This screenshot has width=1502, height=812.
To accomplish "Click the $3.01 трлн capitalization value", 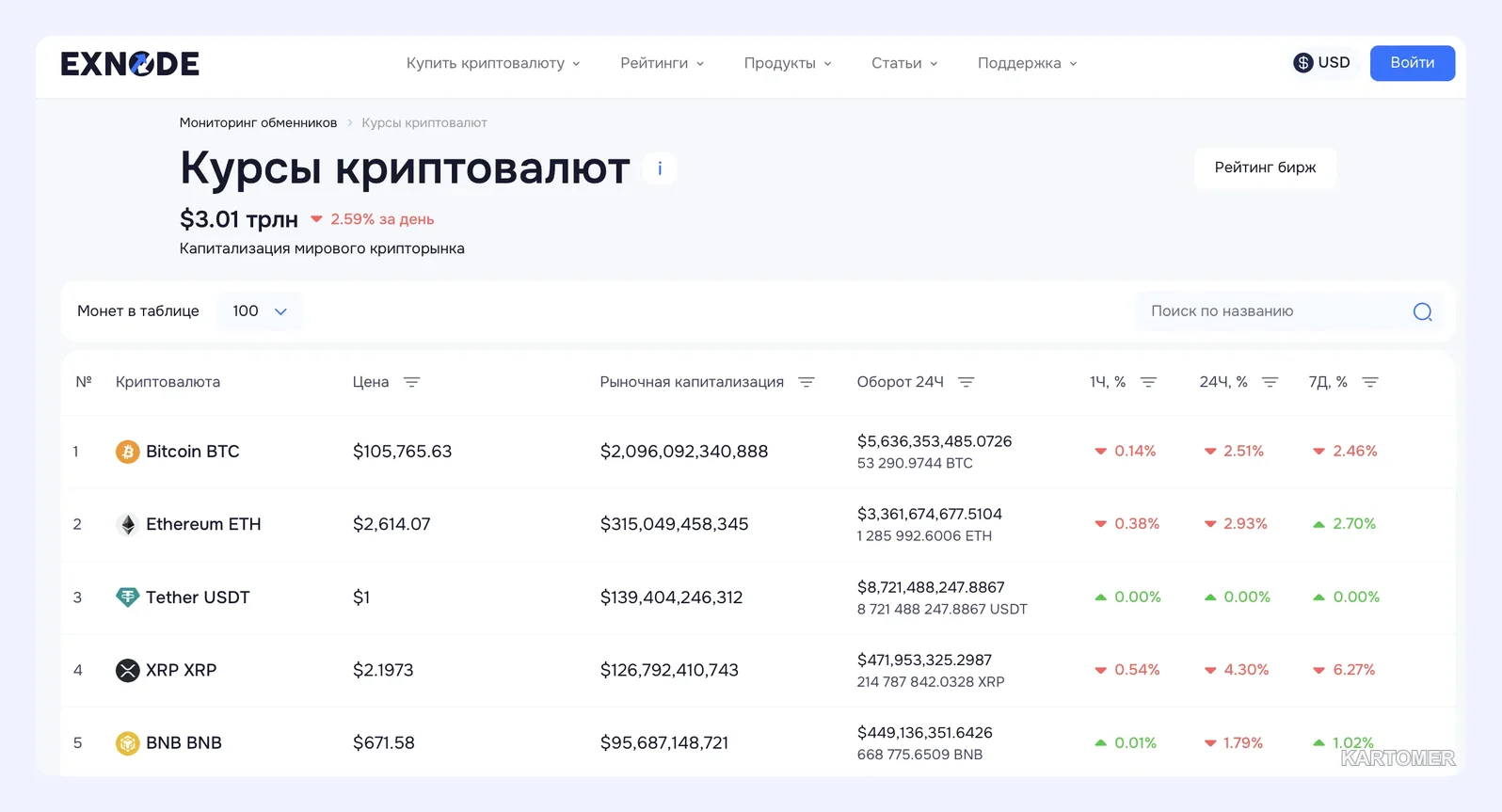I will point(239,219).
